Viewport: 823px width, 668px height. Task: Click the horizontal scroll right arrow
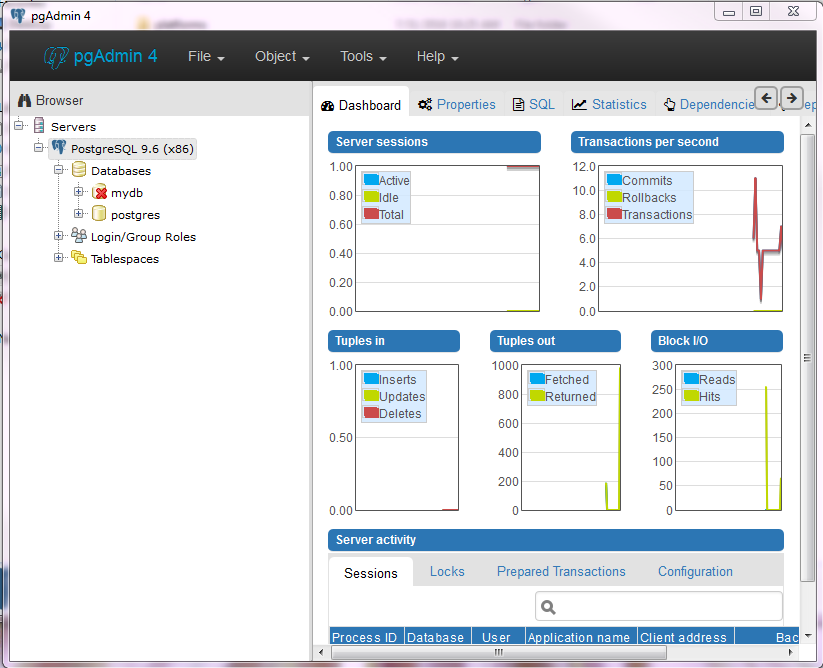[790, 652]
